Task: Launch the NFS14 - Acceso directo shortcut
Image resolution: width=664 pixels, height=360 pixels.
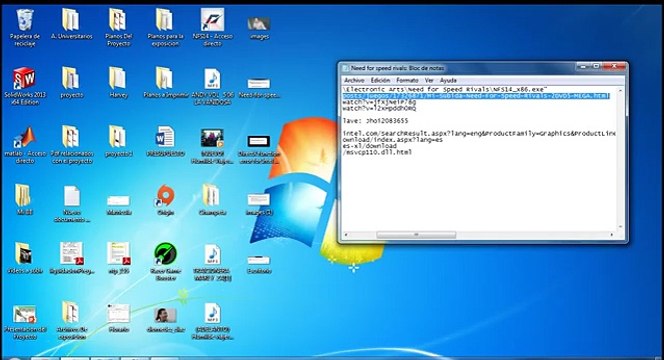Action: pyautogui.click(x=213, y=28)
